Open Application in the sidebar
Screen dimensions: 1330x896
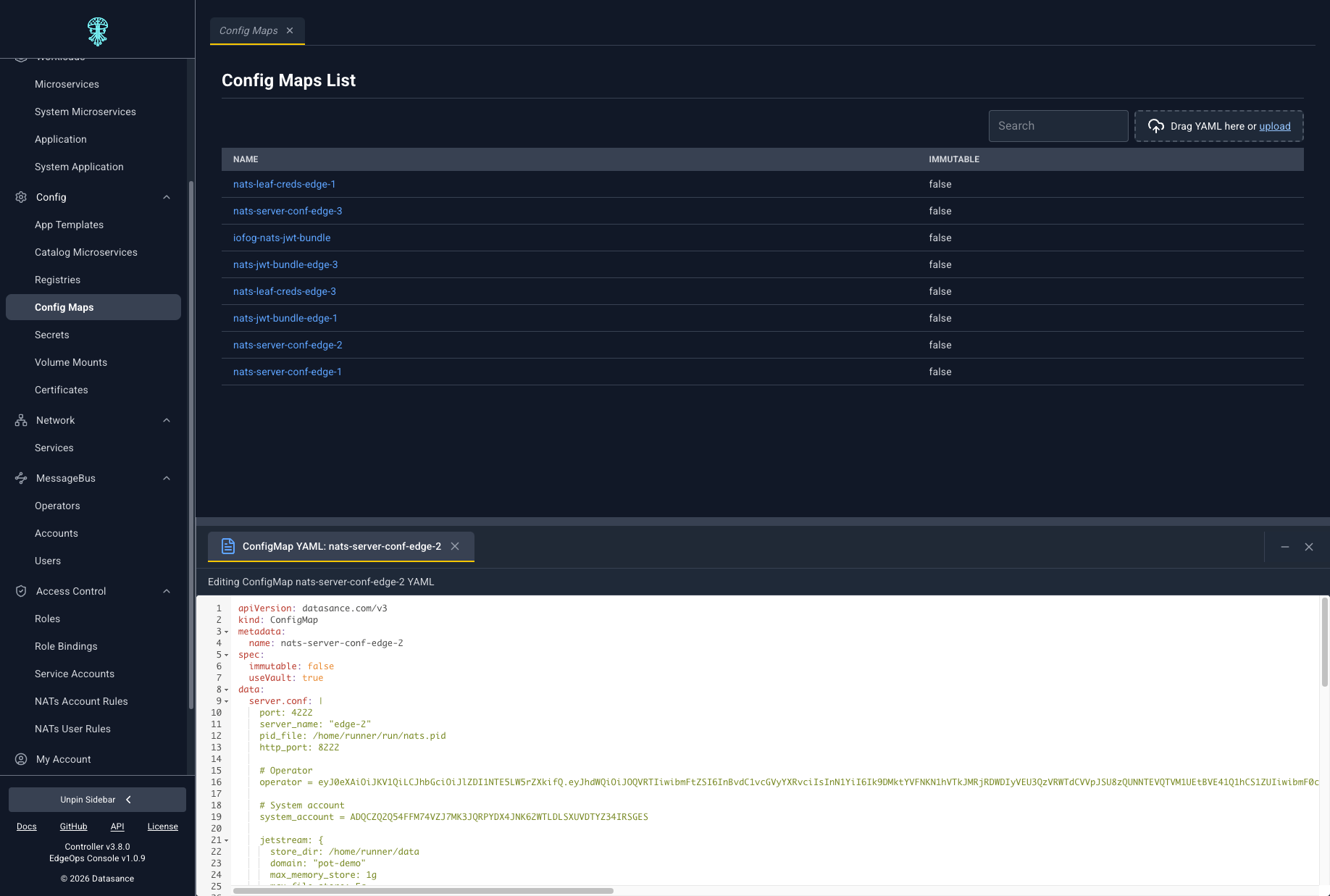(60, 139)
